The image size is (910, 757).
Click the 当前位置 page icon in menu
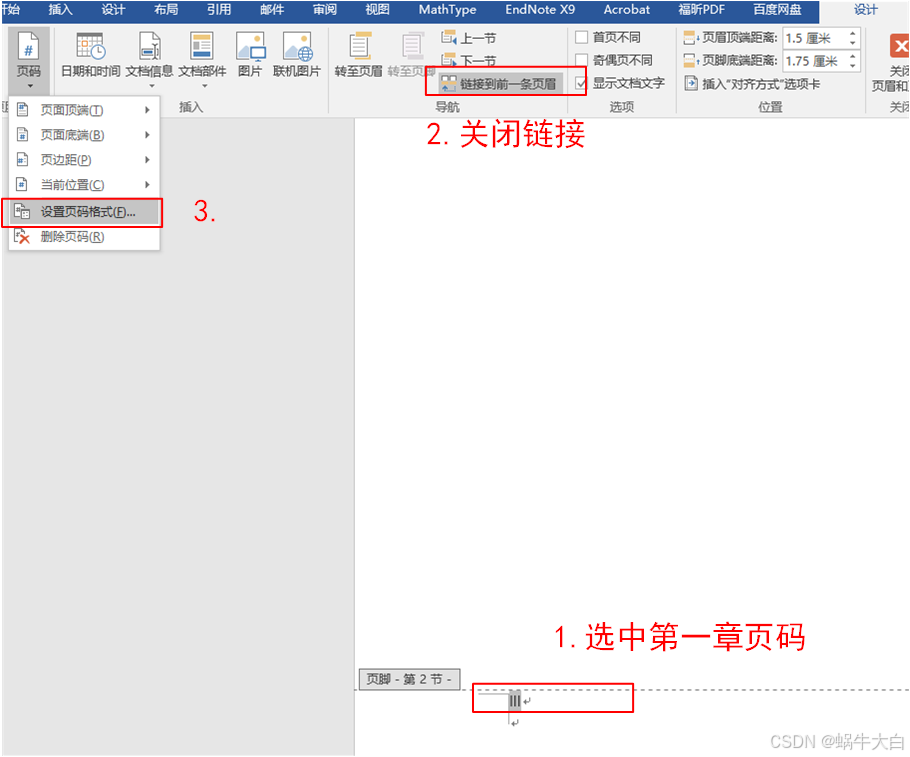point(22,185)
